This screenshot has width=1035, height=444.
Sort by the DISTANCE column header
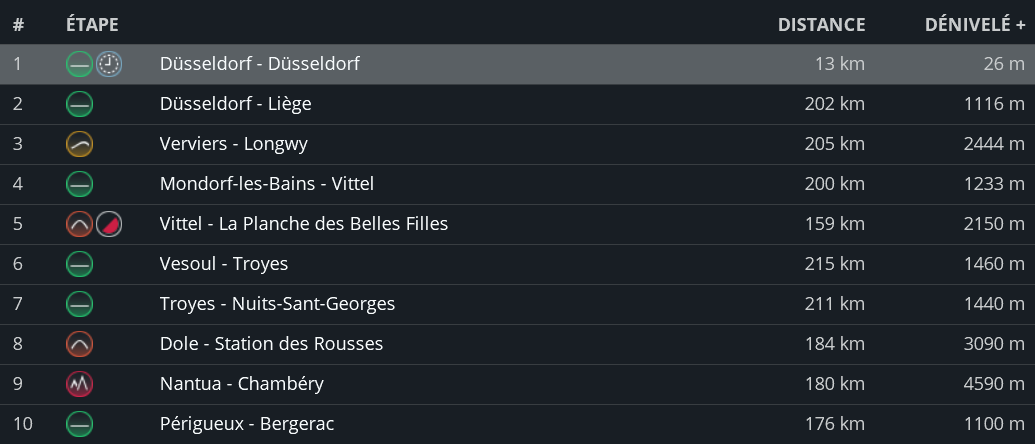tap(821, 25)
